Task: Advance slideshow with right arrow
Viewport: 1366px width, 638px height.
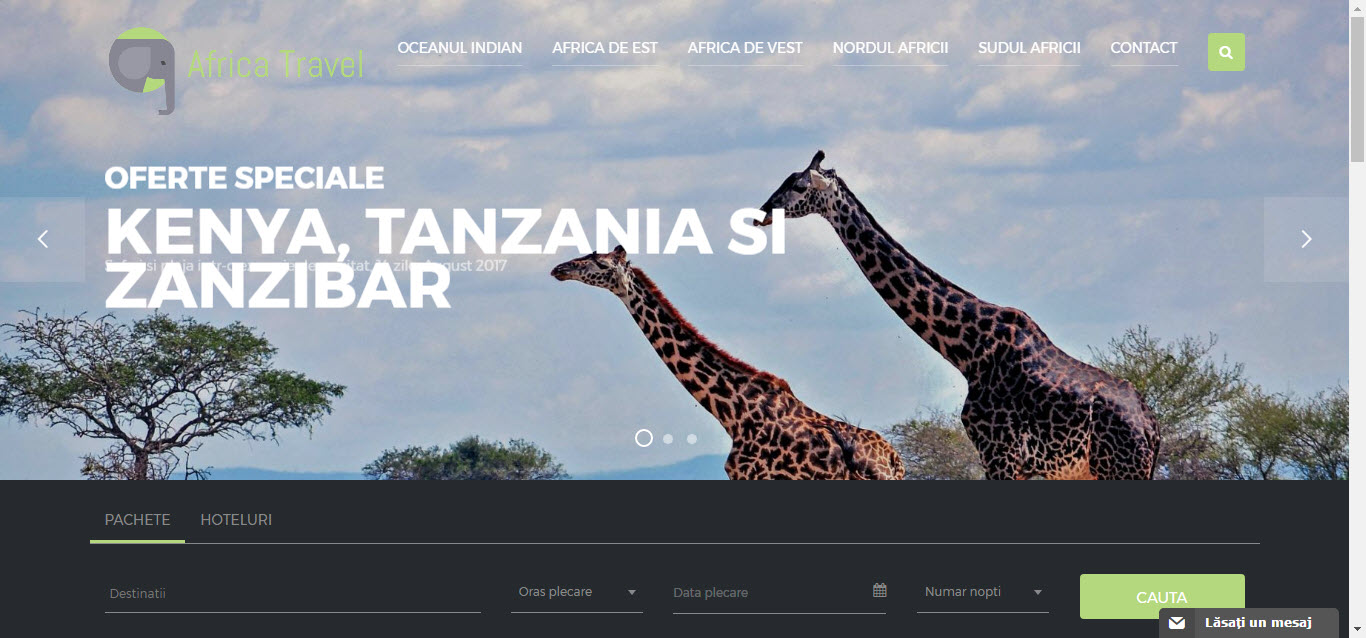Action: click(1306, 239)
